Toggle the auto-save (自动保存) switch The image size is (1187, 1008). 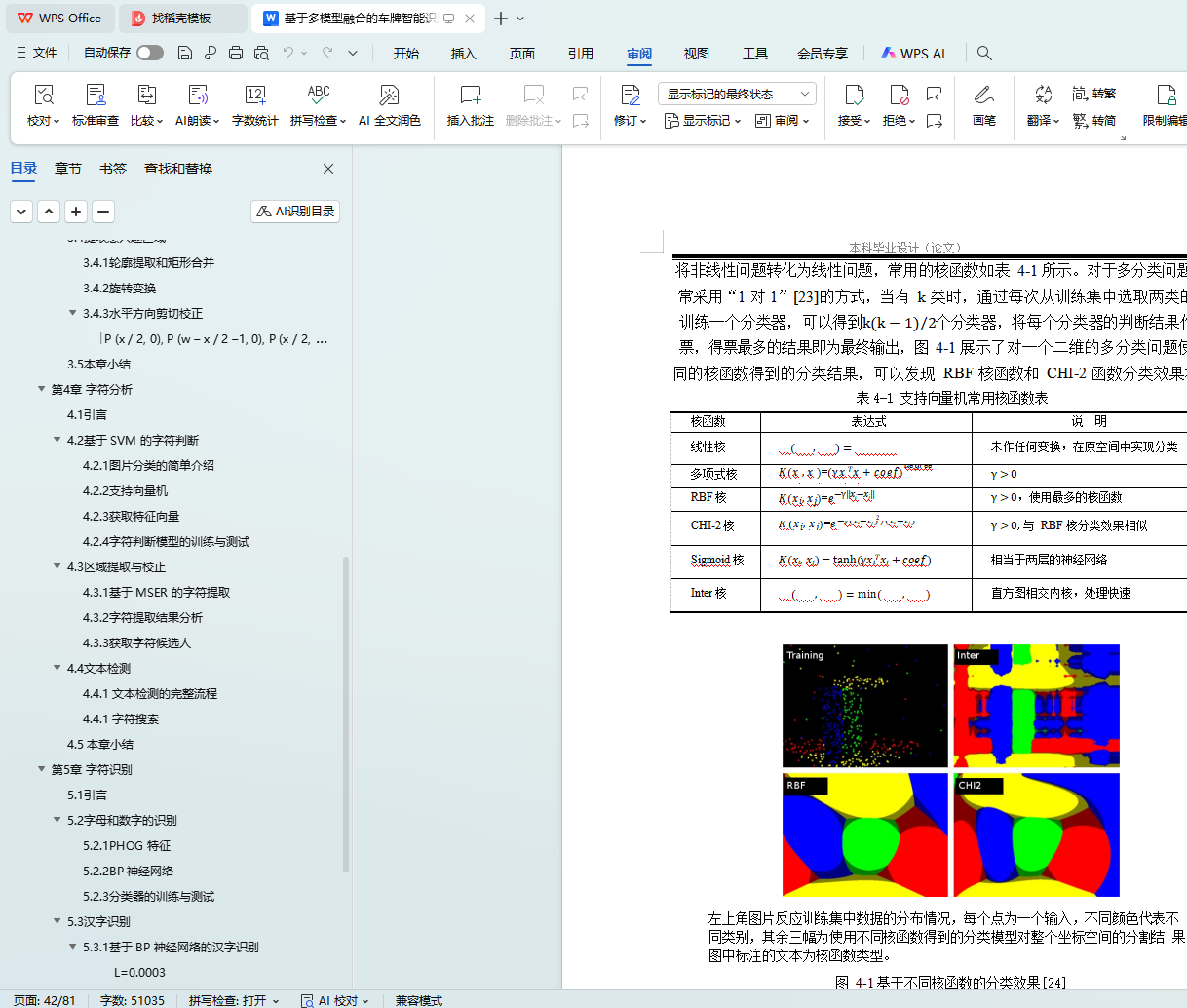[150, 53]
